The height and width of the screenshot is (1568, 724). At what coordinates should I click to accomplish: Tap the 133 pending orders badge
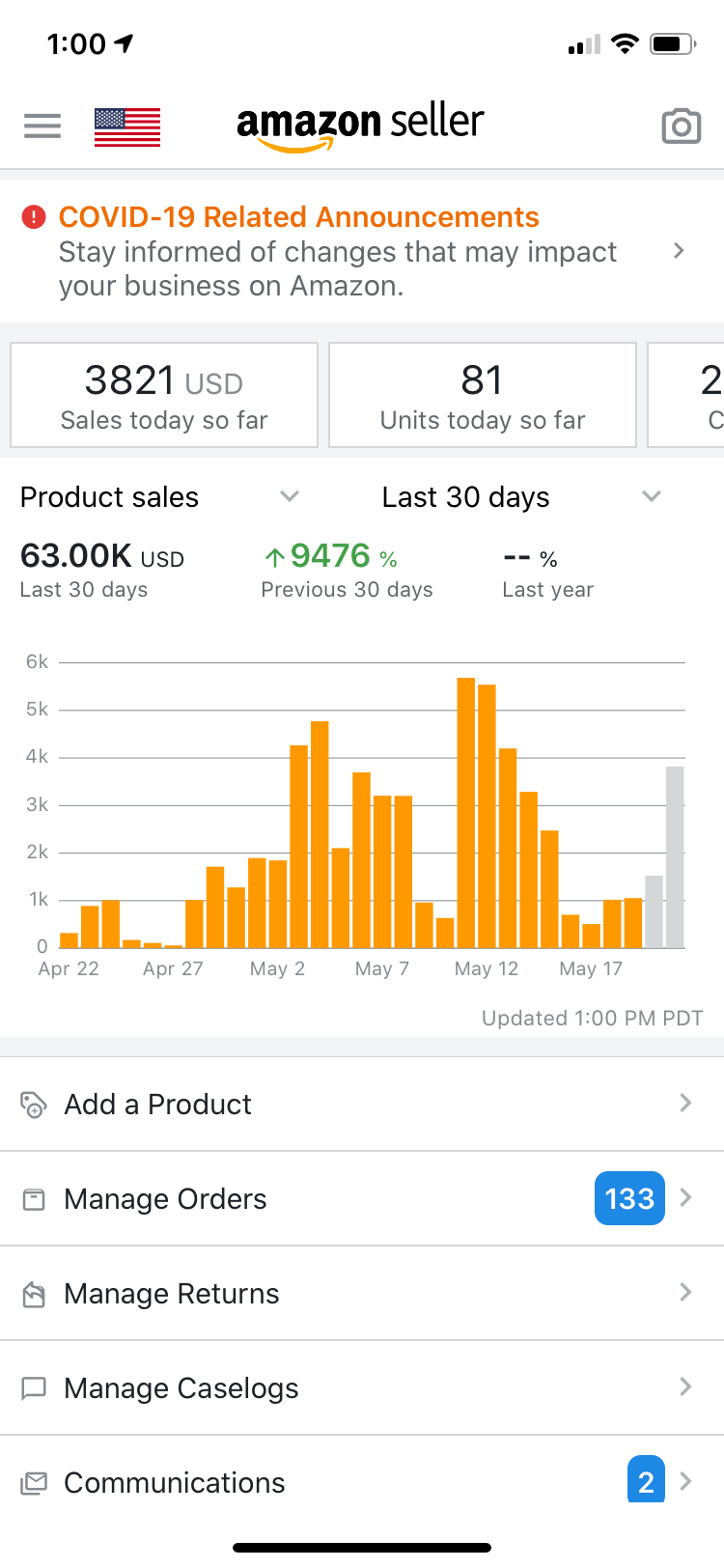[x=629, y=1198]
